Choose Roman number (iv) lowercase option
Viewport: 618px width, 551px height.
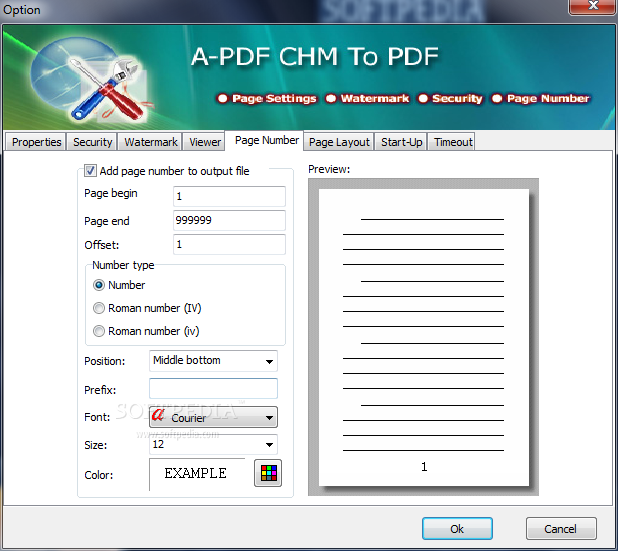tap(99, 331)
